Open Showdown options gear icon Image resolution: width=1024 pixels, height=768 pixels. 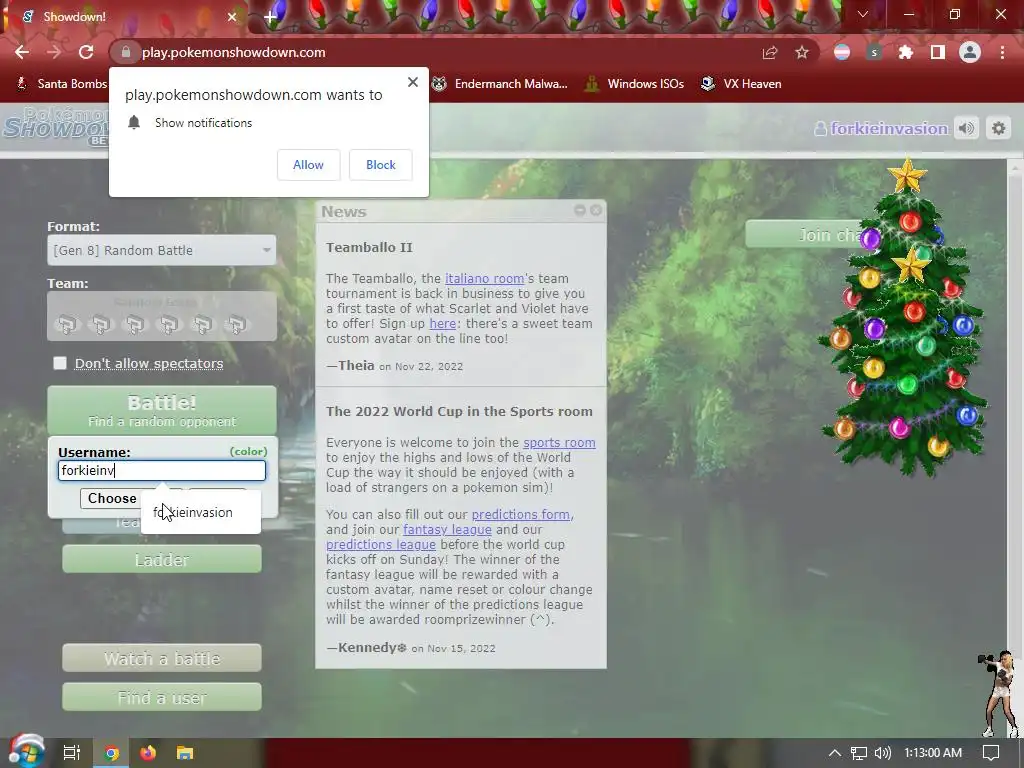click(999, 129)
